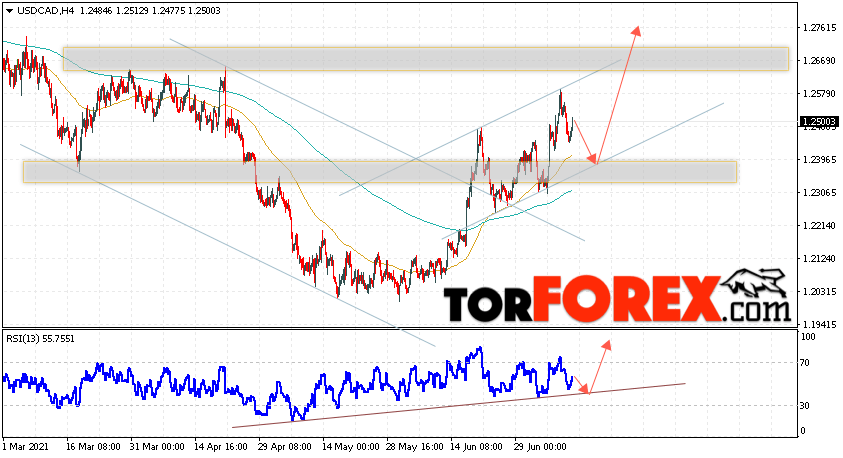Click the 1.19415 price axis label
This screenshot has height=458, width=843.
tap(819, 325)
